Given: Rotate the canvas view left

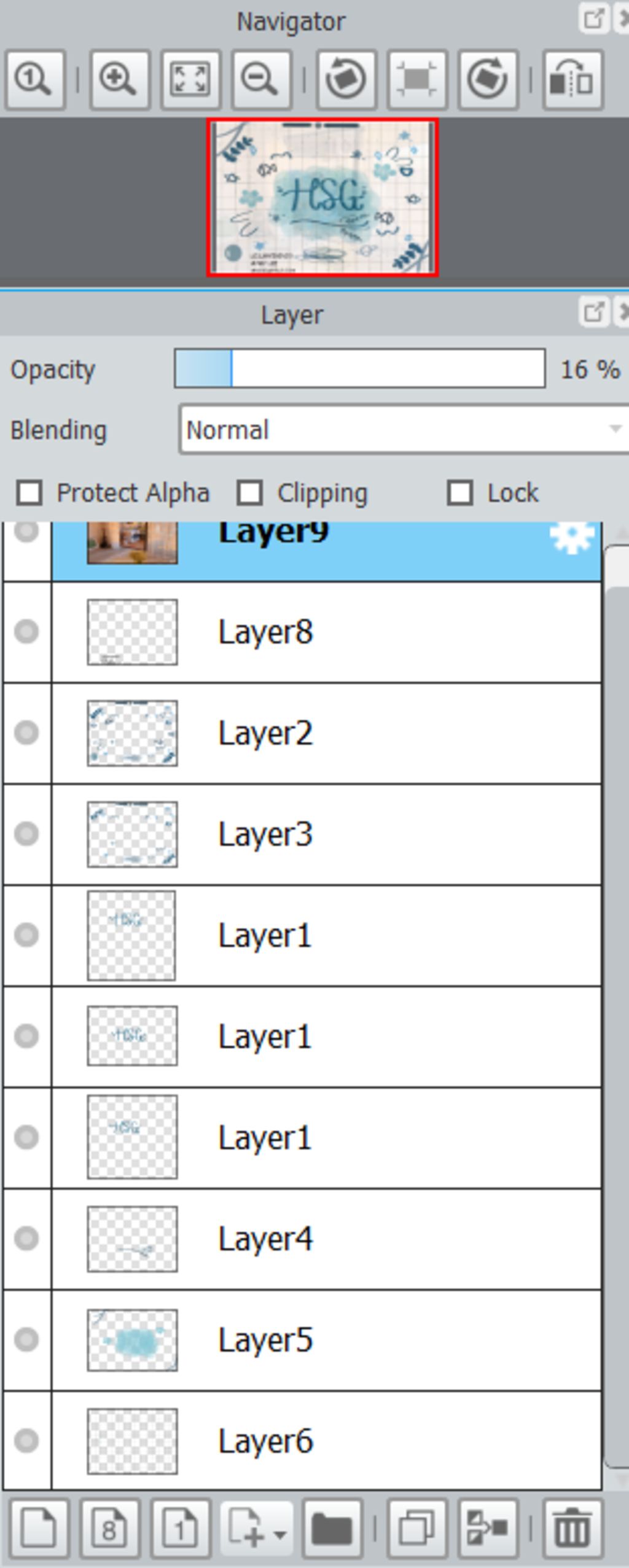Looking at the screenshot, I should tap(346, 80).
